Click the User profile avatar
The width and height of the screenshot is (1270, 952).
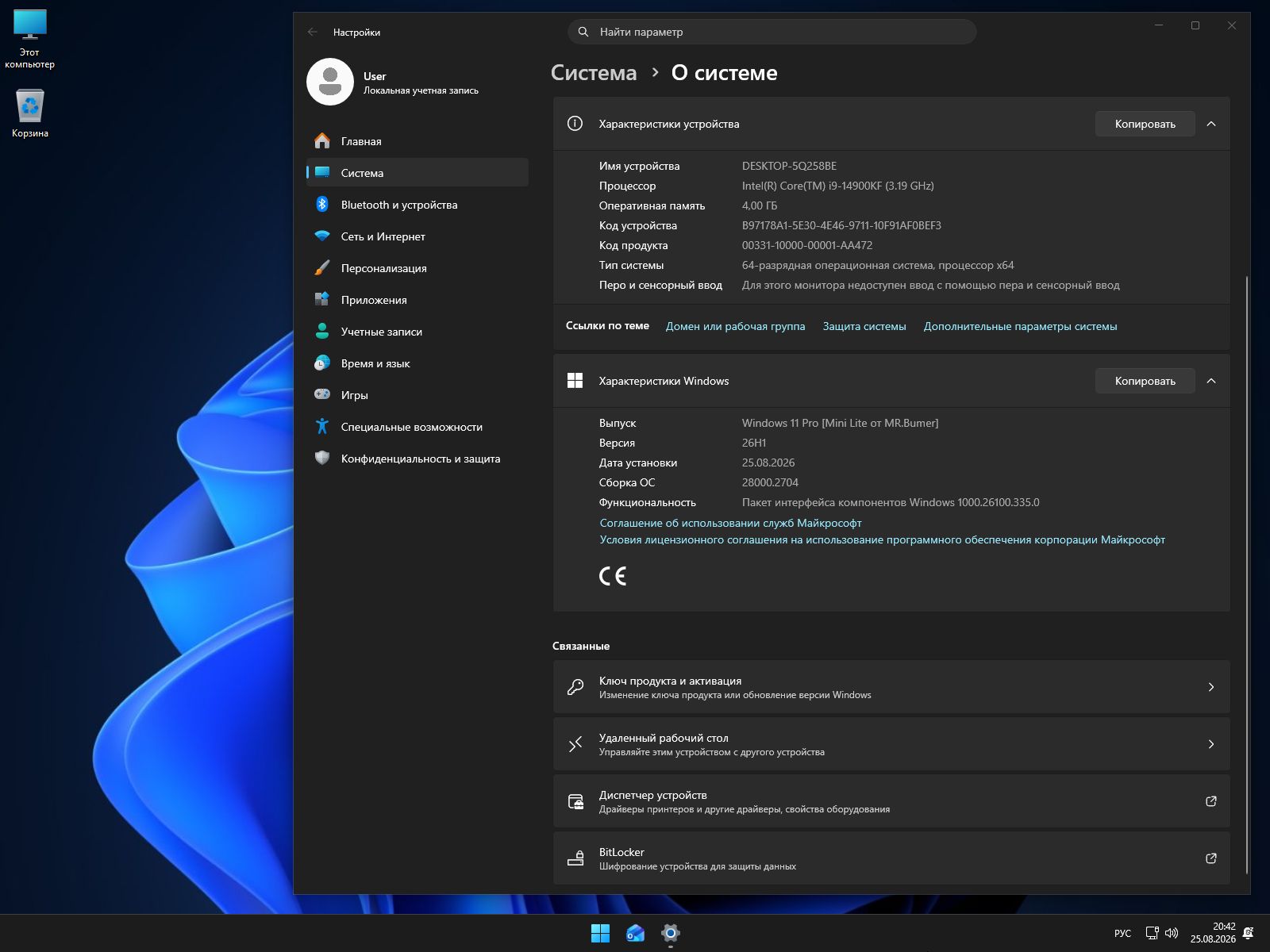330,82
